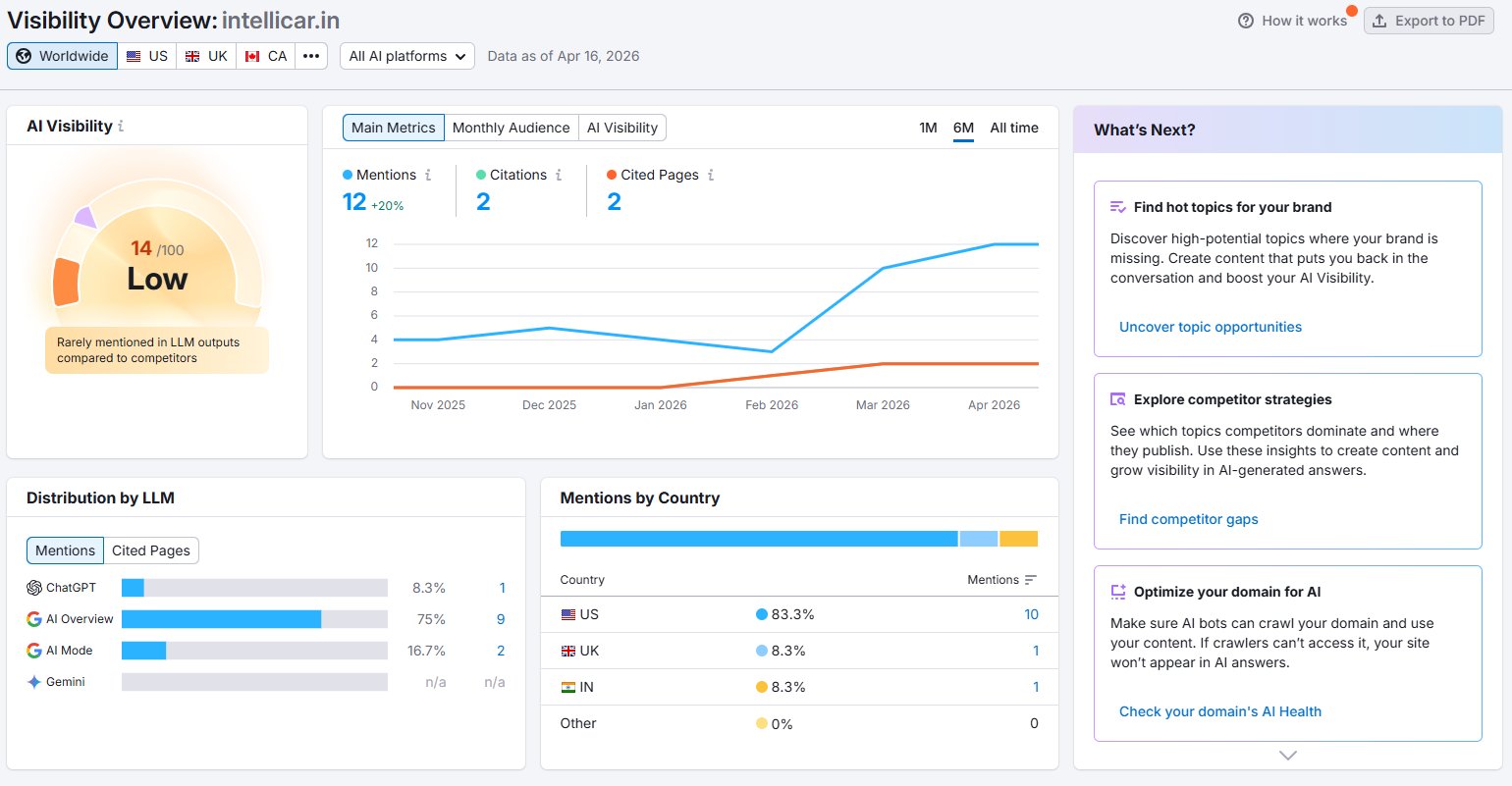Select the US region filter
Image resolution: width=1512 pixels, height=786 pixels.
pos(147,56)
